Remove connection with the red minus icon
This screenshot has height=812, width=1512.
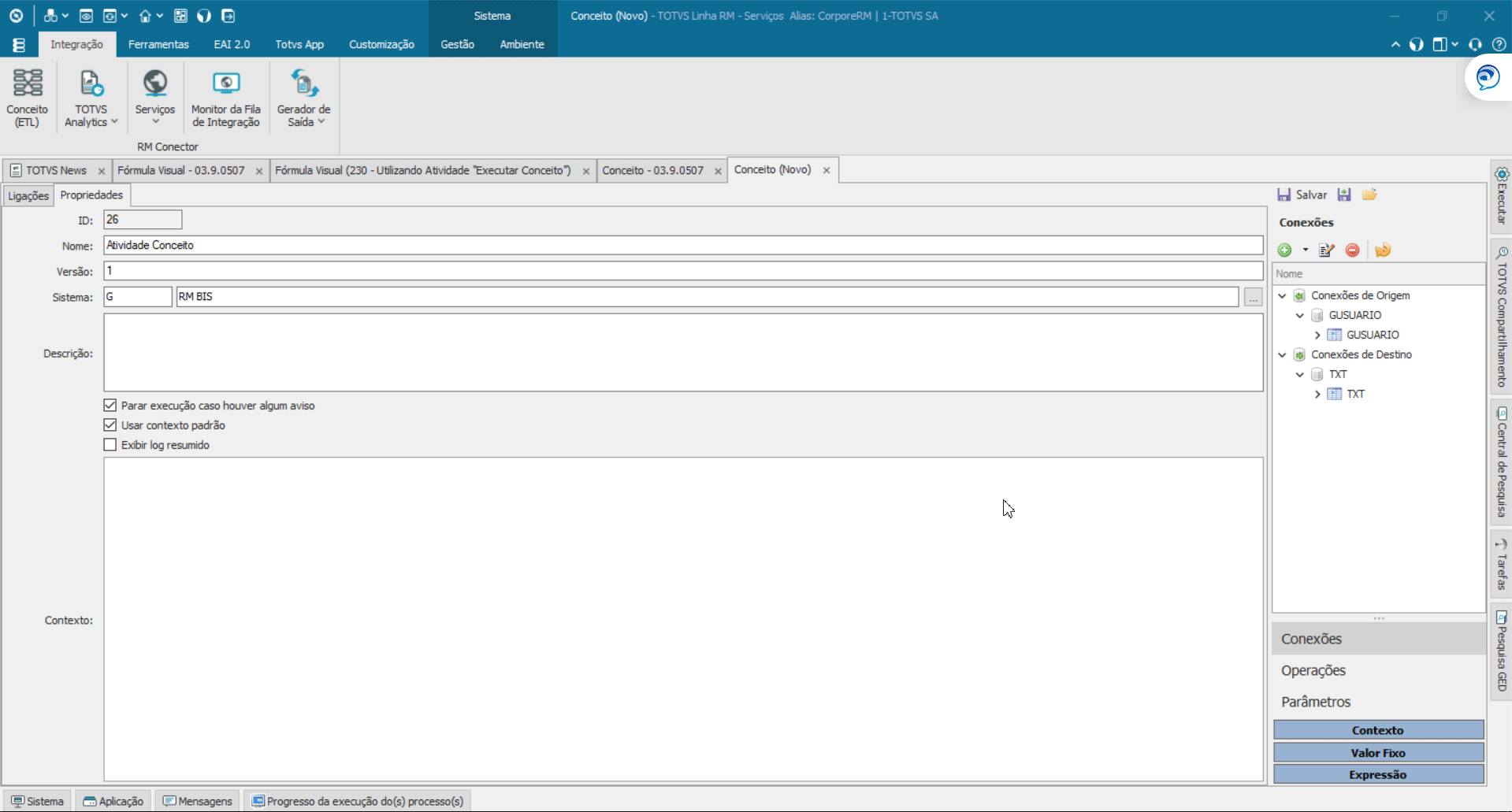(1353, 250)
